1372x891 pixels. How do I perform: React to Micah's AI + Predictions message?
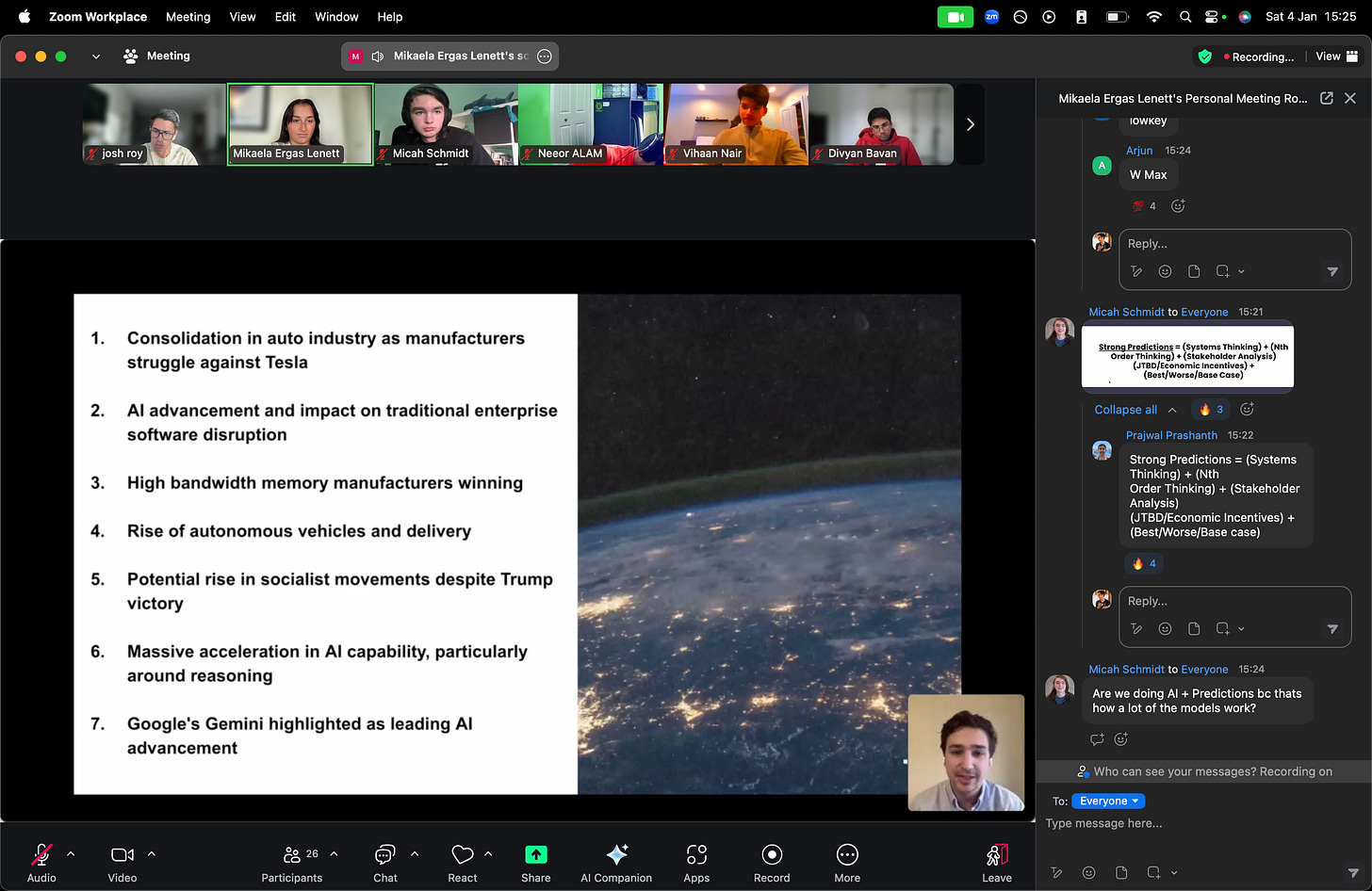1120,739
